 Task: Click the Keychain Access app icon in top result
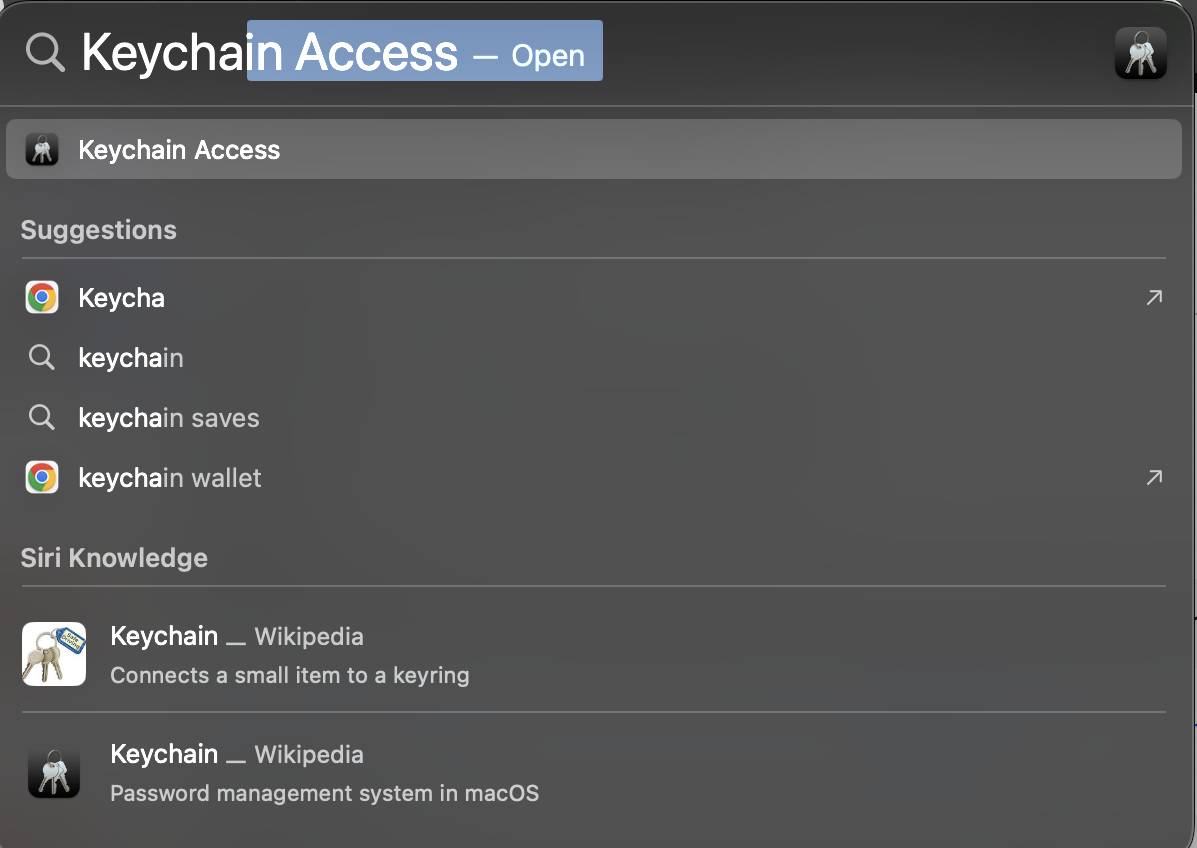tap(42, 150)
